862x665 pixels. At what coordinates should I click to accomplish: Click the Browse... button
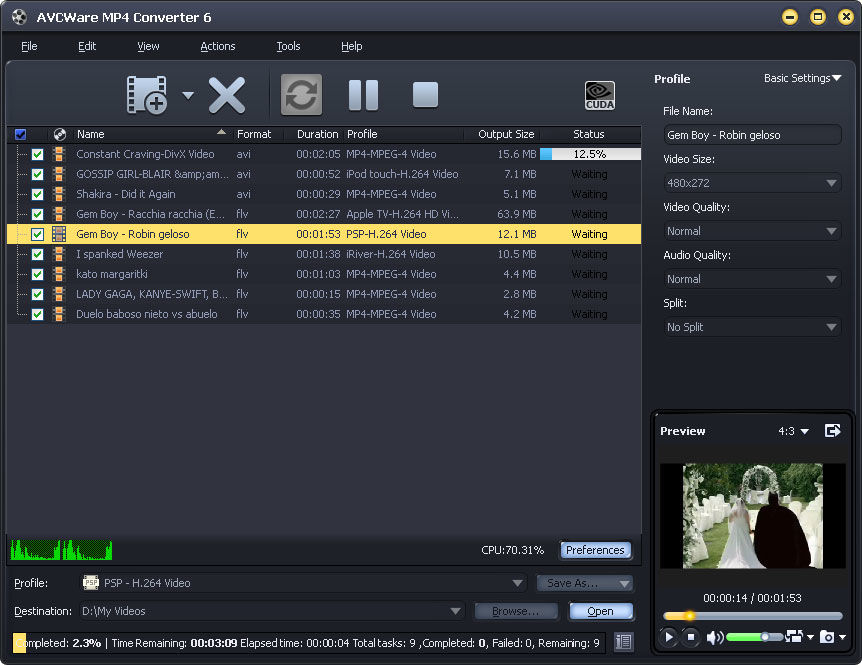[516, 611]
